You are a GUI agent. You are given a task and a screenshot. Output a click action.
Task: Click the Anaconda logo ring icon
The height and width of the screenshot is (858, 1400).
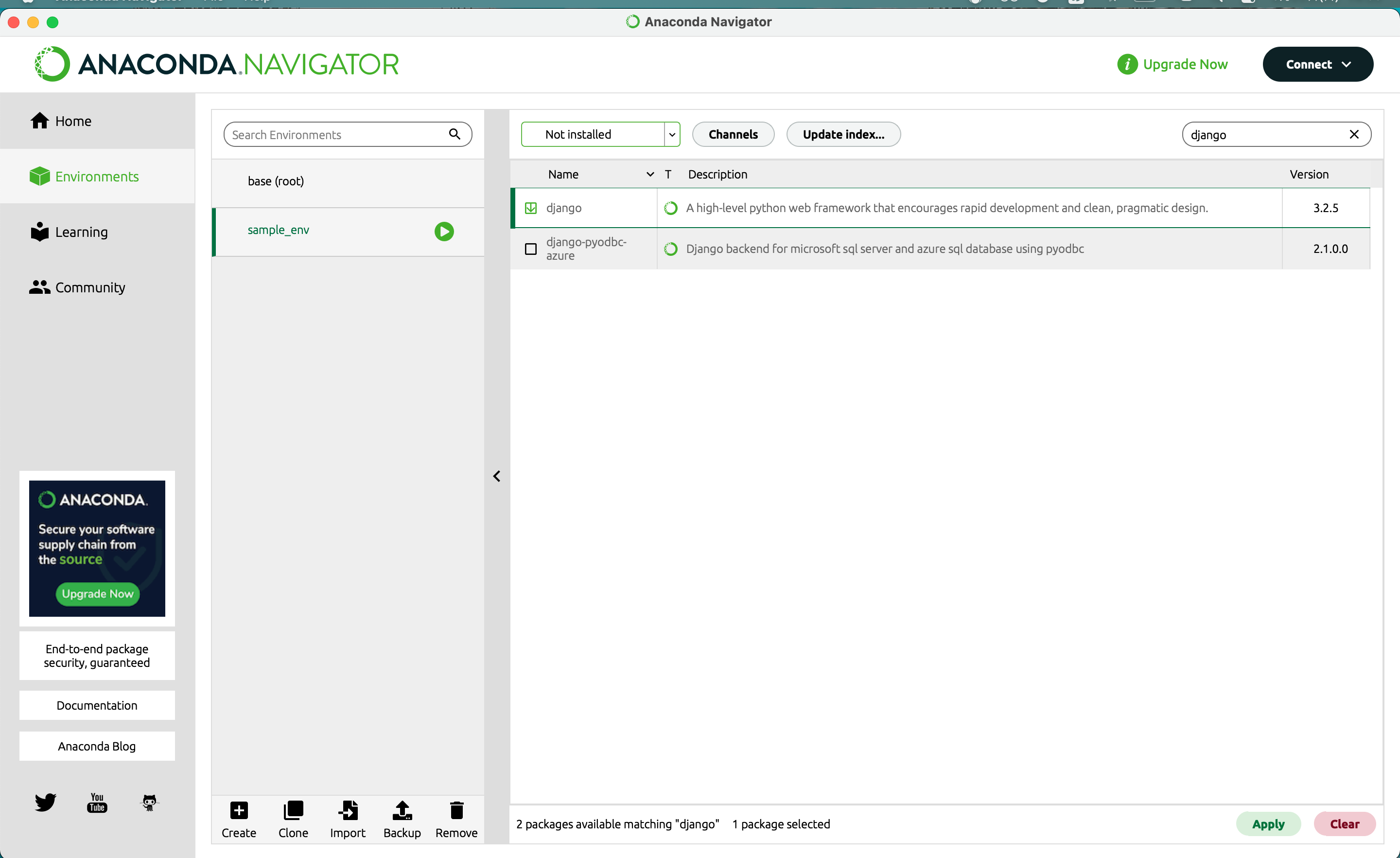tap(52, 64)
